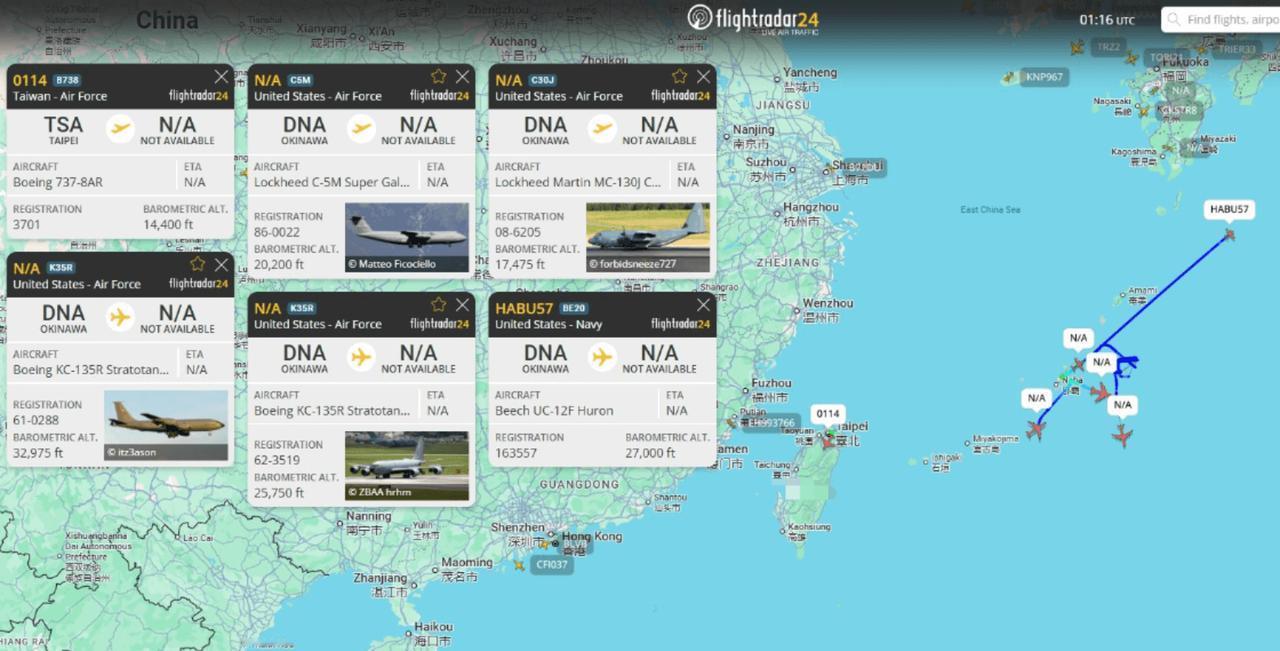
Task: Select the CFI037 aircraft icon near Hong Kong
Action: [518, 565]
